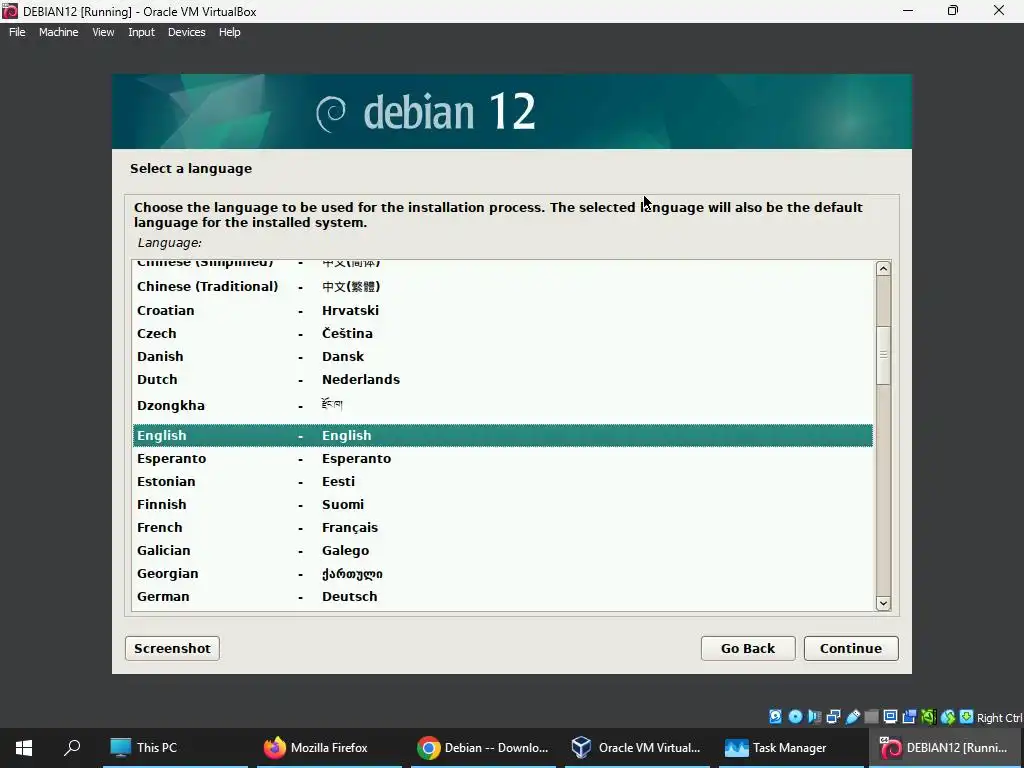Switch to This PC in taskbar
This screenshot has width=1024, height=768.
coord(175,748)
